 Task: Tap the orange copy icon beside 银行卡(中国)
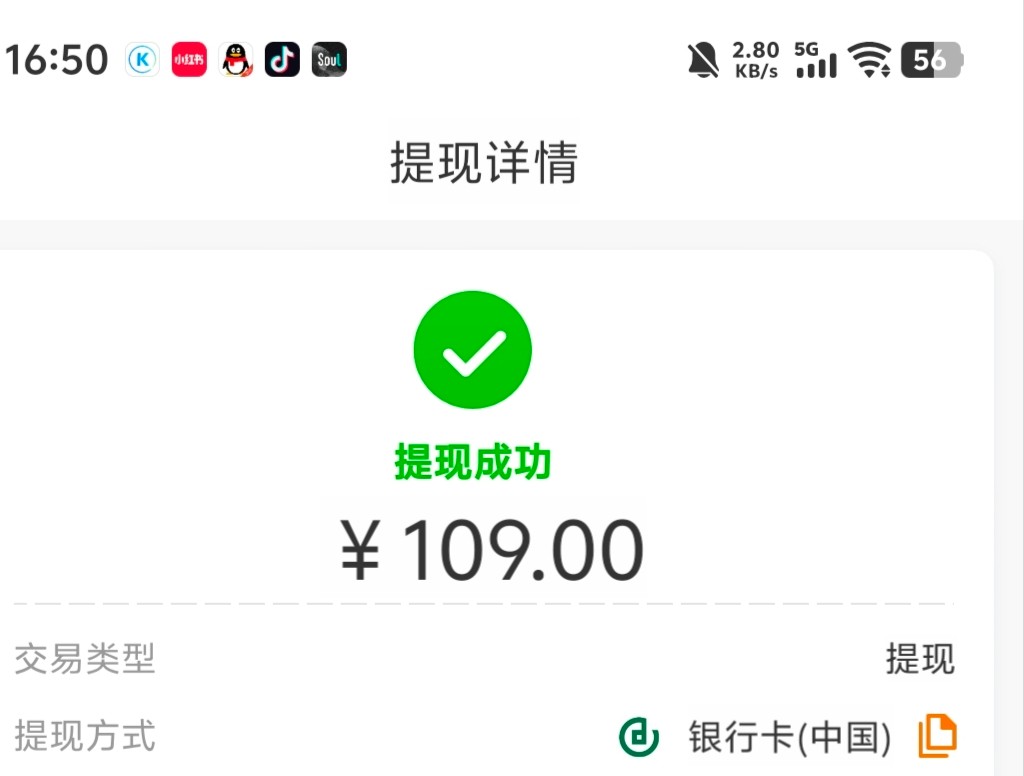pyautogui.click(x=938, y=736)
